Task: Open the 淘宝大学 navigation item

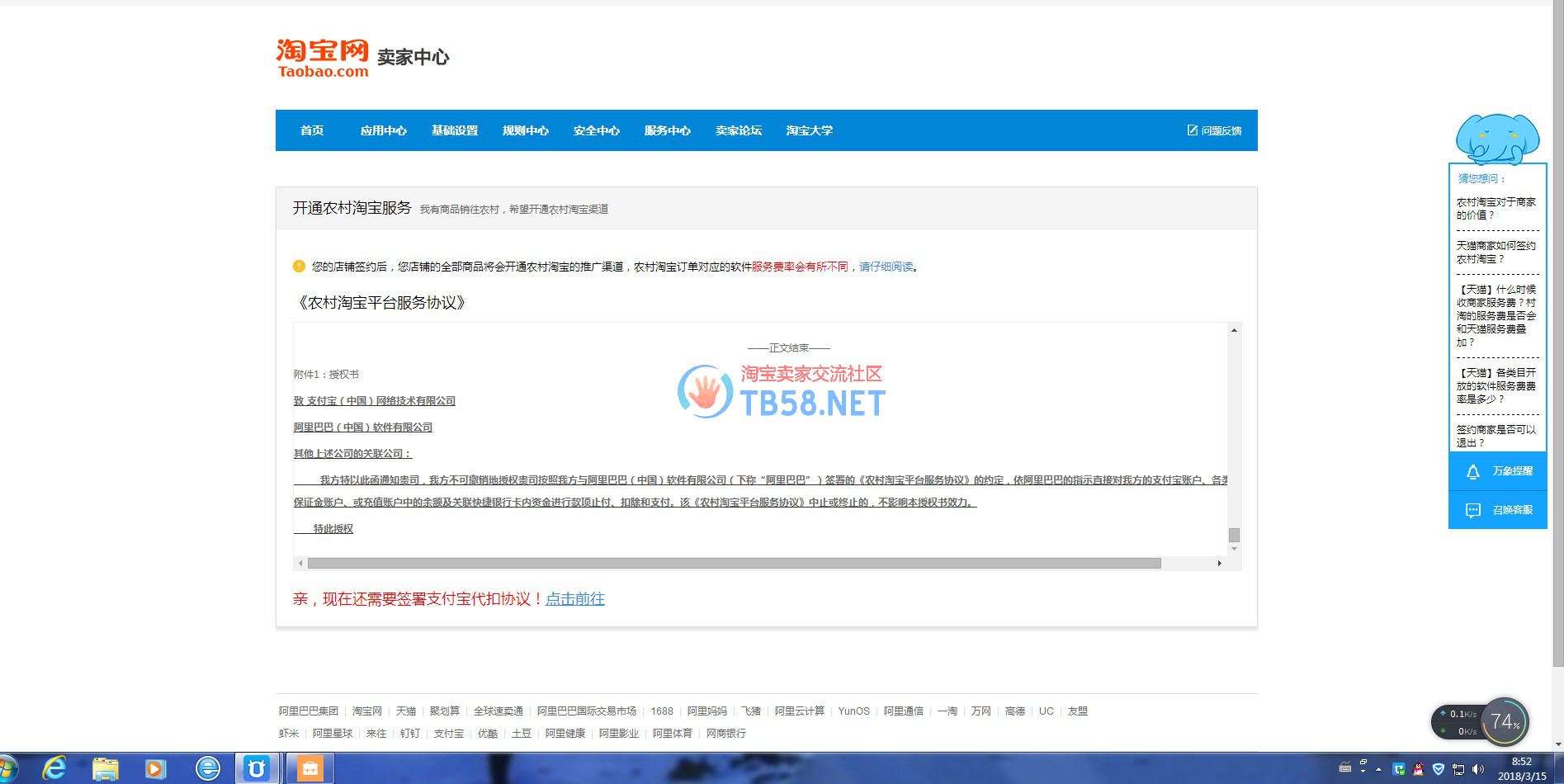Action: tap(810, 130)
